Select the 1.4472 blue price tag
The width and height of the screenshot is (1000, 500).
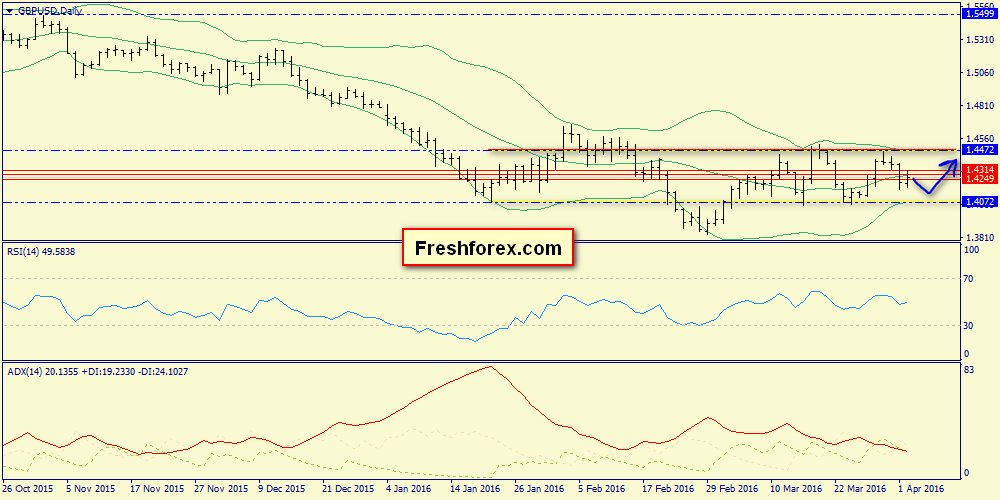[978, 151]
